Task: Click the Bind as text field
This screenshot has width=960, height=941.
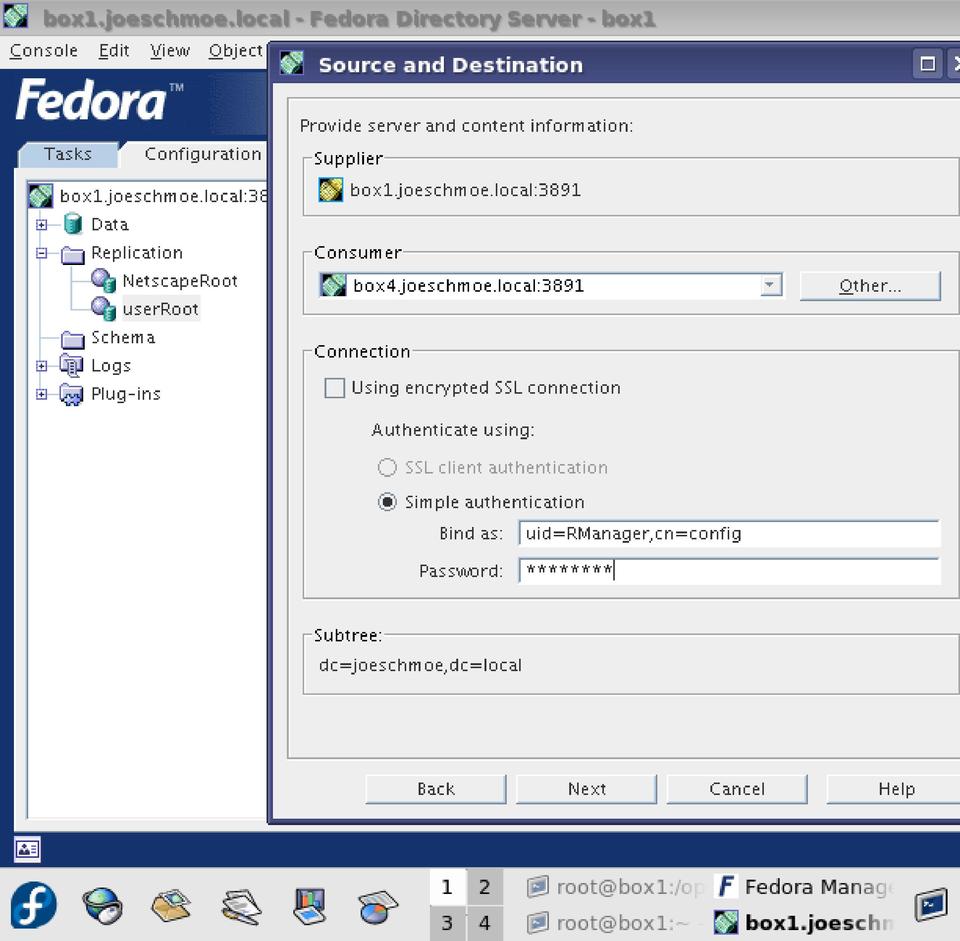Action: [x=728, y=534]
